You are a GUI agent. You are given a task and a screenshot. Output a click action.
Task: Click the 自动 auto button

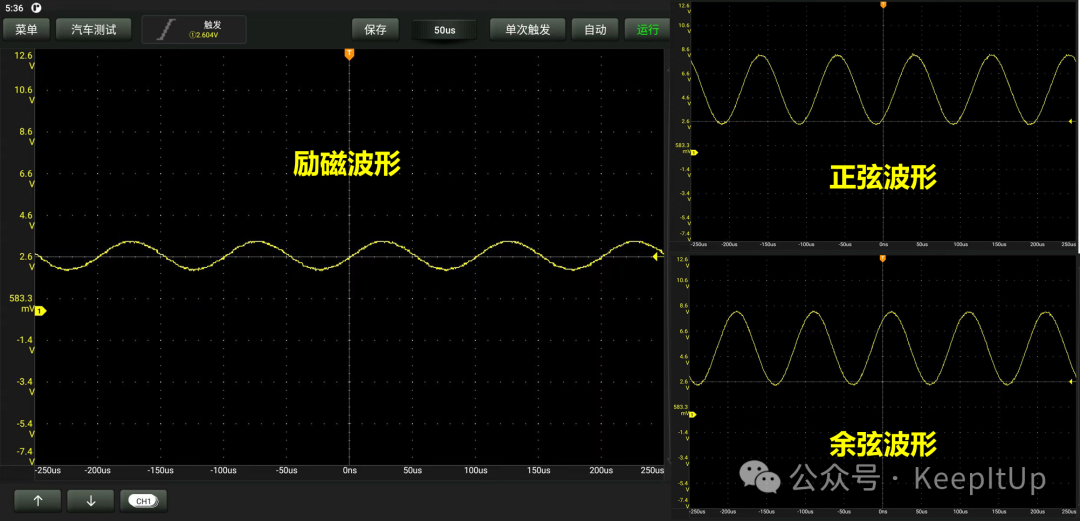point(595,30)
